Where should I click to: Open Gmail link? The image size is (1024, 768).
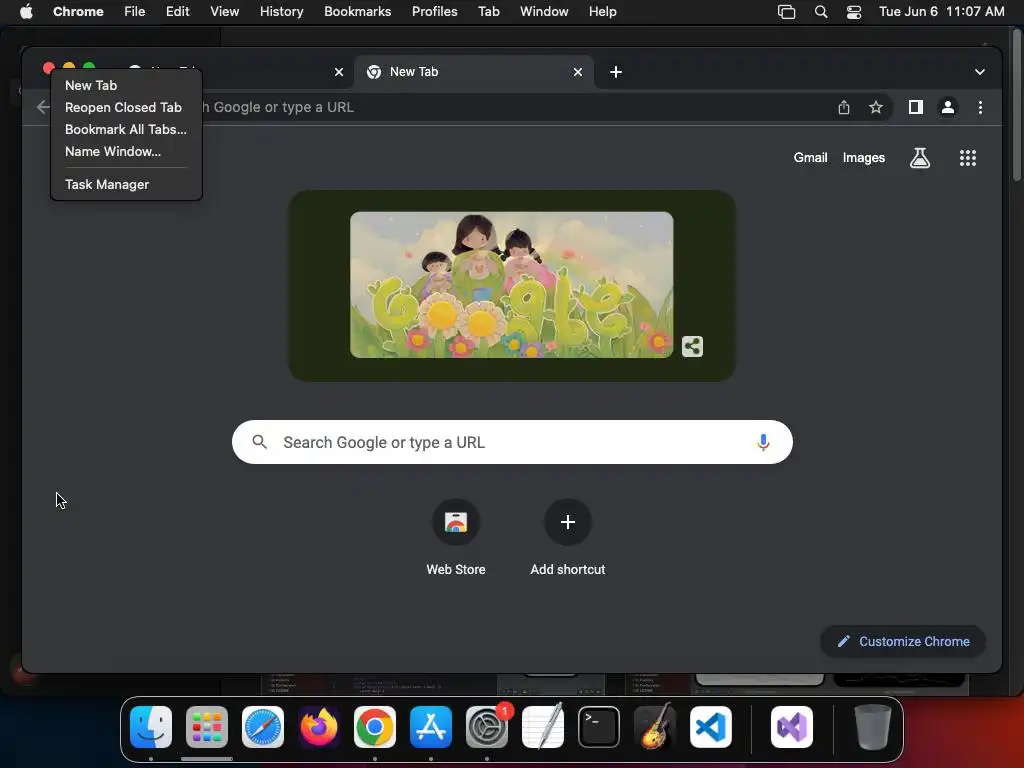click(810, 157)
